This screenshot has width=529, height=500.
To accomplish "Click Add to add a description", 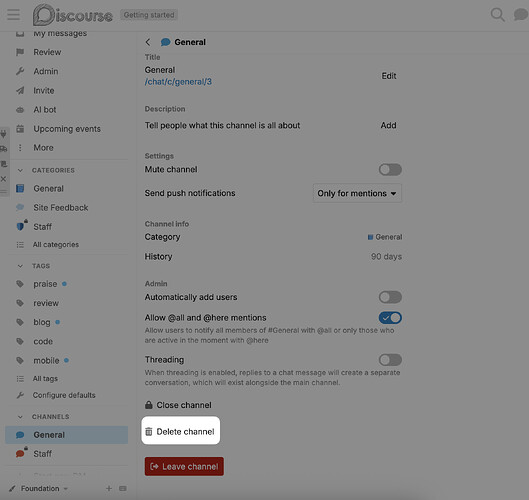I will (x=388, y=125).
